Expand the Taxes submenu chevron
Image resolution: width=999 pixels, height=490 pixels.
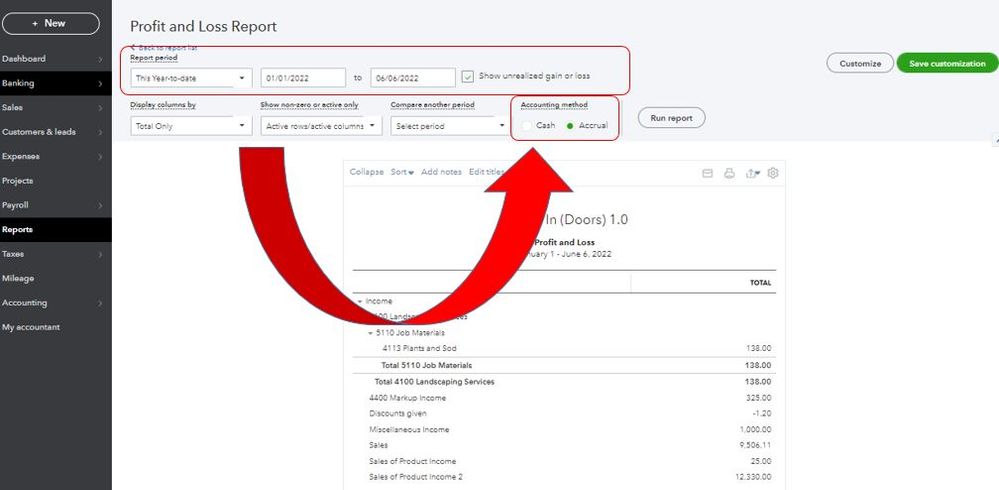100,254
